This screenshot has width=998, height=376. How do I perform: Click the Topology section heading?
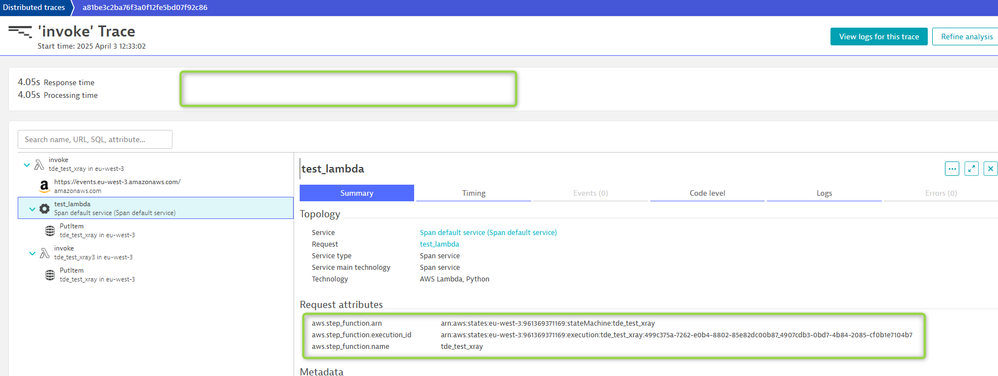click(320, 214)
